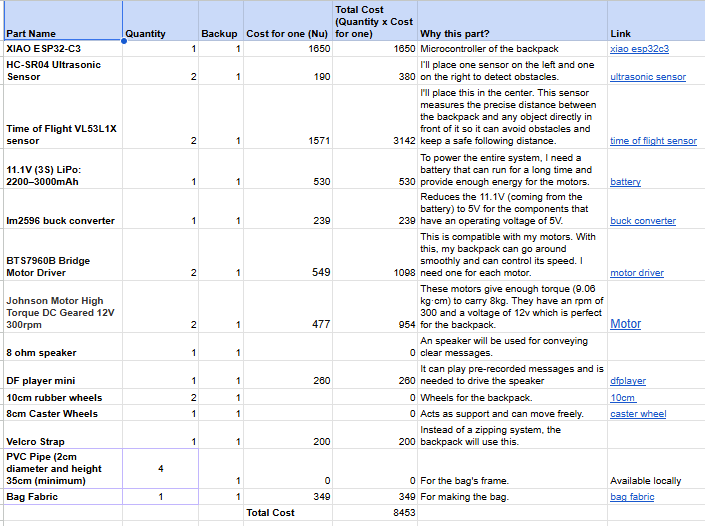Open the large Motor link
Screen dimensions: 705x526
[625, 324]
